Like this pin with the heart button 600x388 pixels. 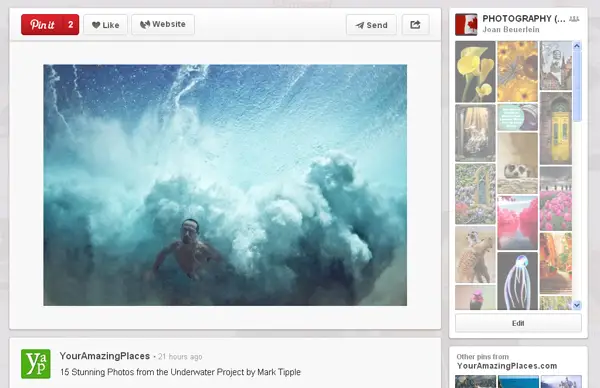click(106, 25)
